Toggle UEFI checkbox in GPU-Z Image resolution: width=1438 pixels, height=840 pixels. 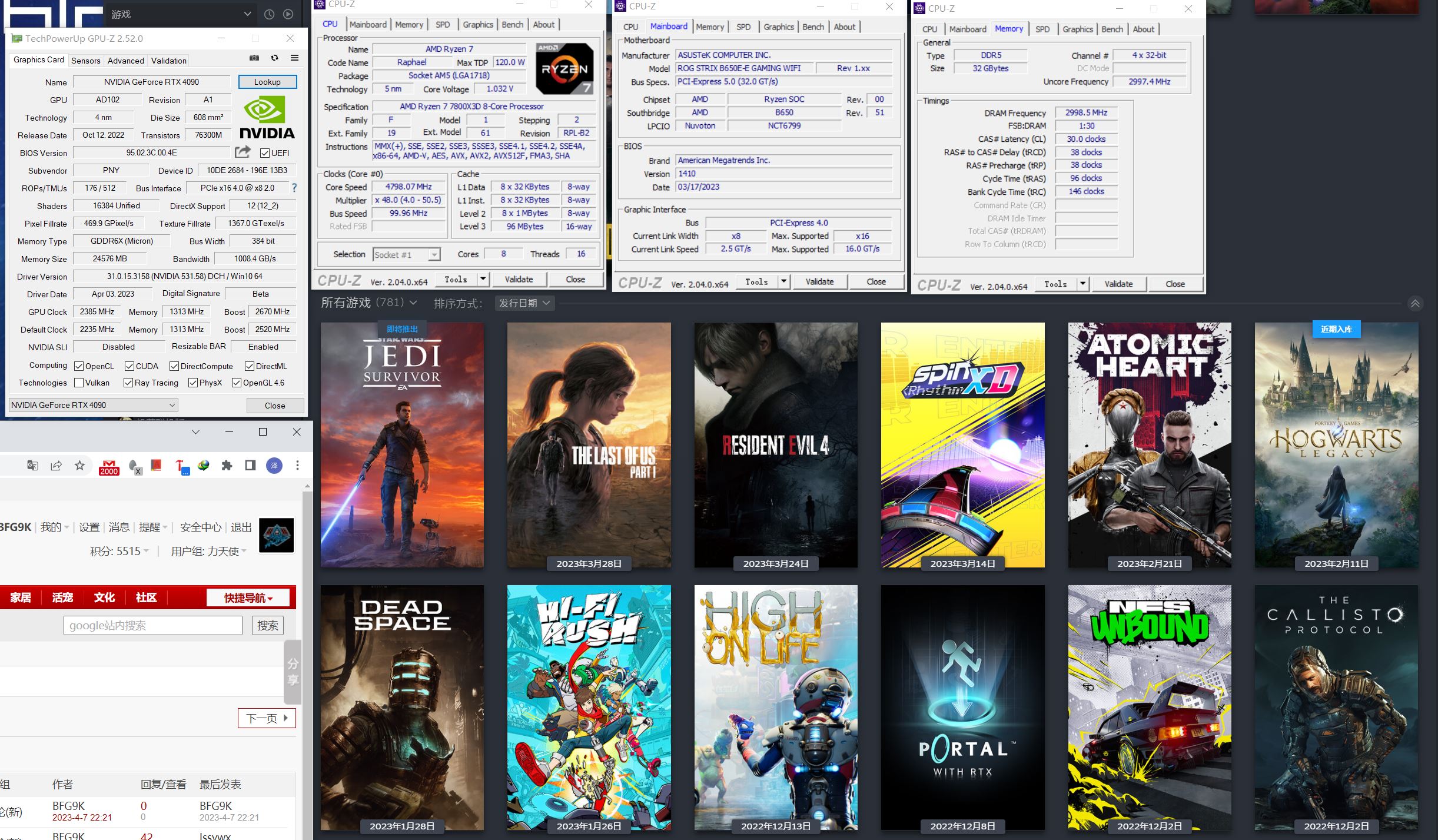(265, 153)
